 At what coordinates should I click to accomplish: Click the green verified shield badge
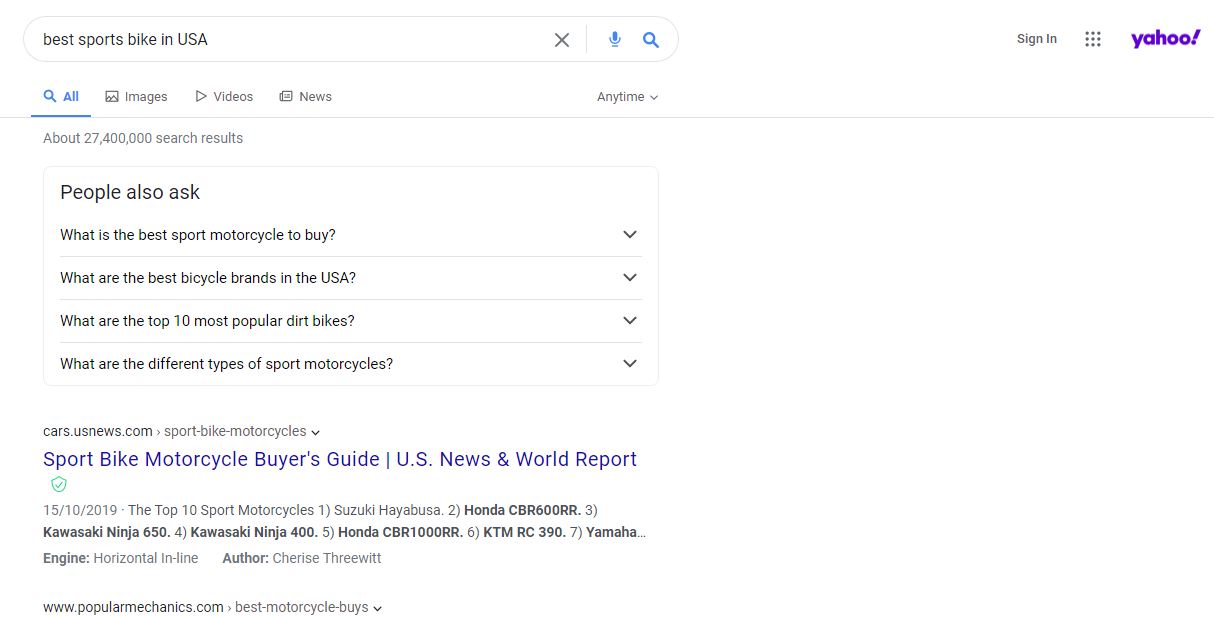[x=59, y=485]
